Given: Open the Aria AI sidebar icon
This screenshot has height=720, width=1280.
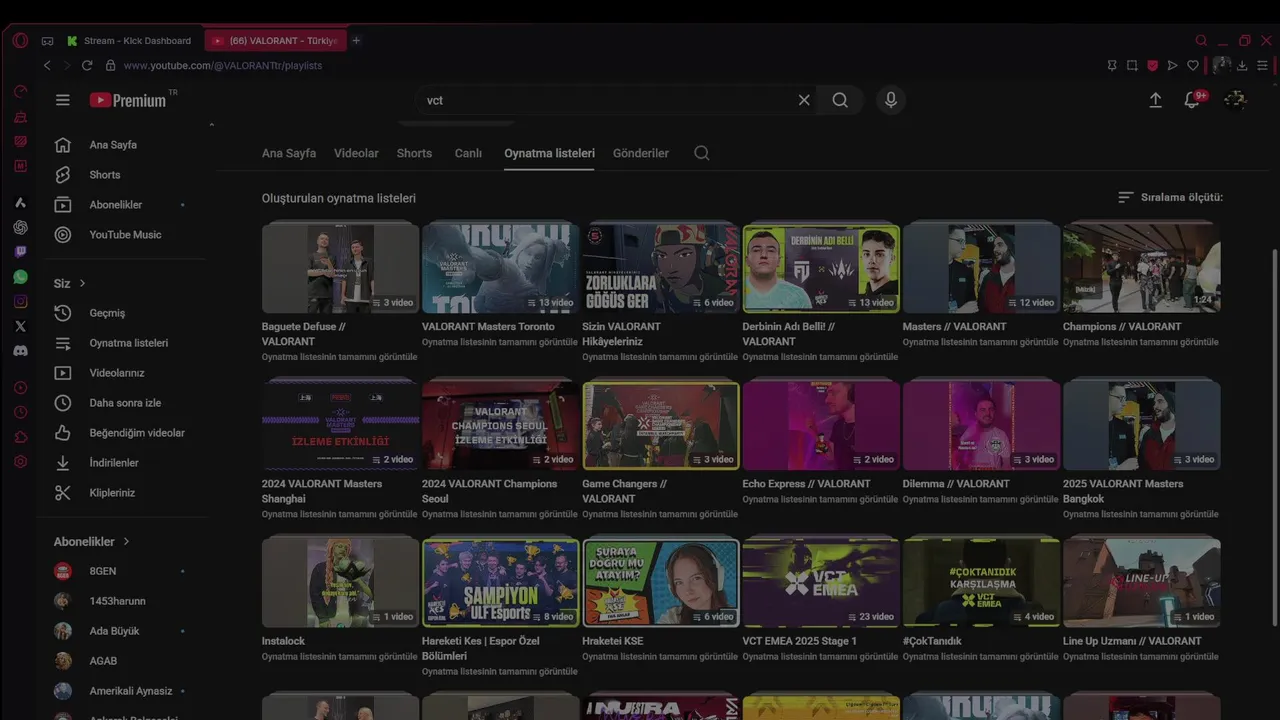Looking at the screenshot, I should 20,202.
